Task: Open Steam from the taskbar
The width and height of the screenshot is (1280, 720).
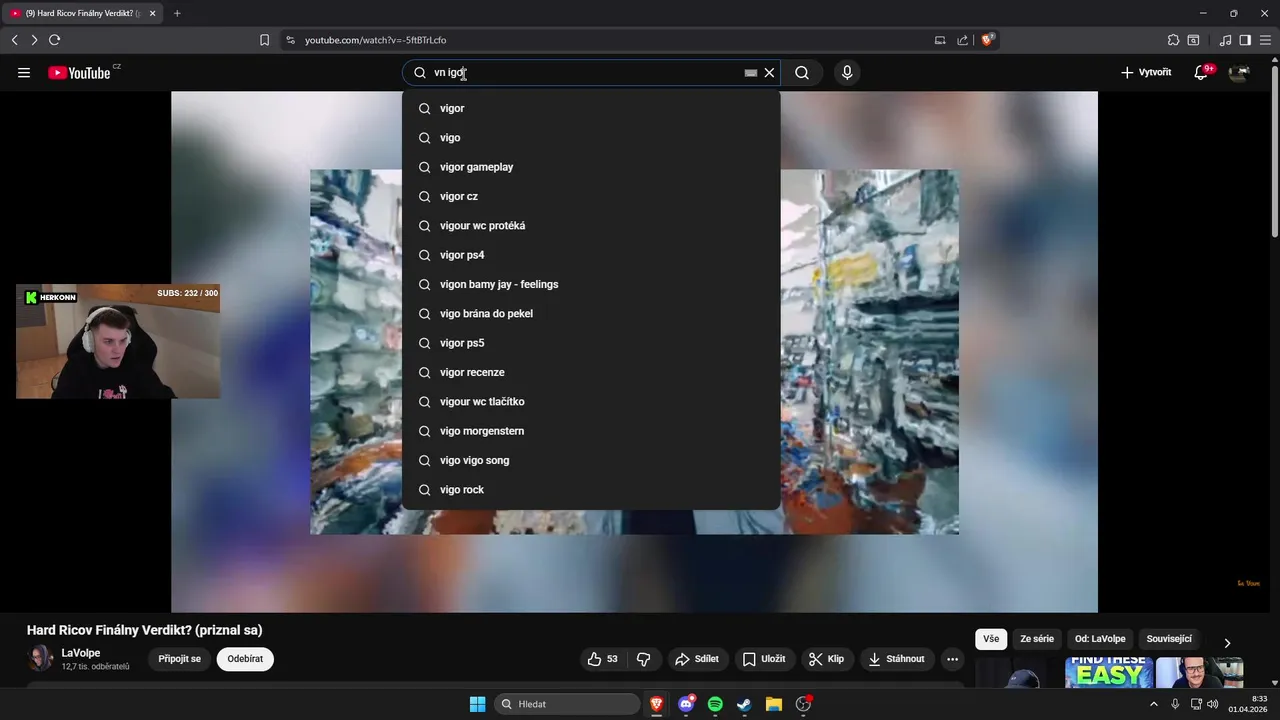Action: [x=744, y=704]
